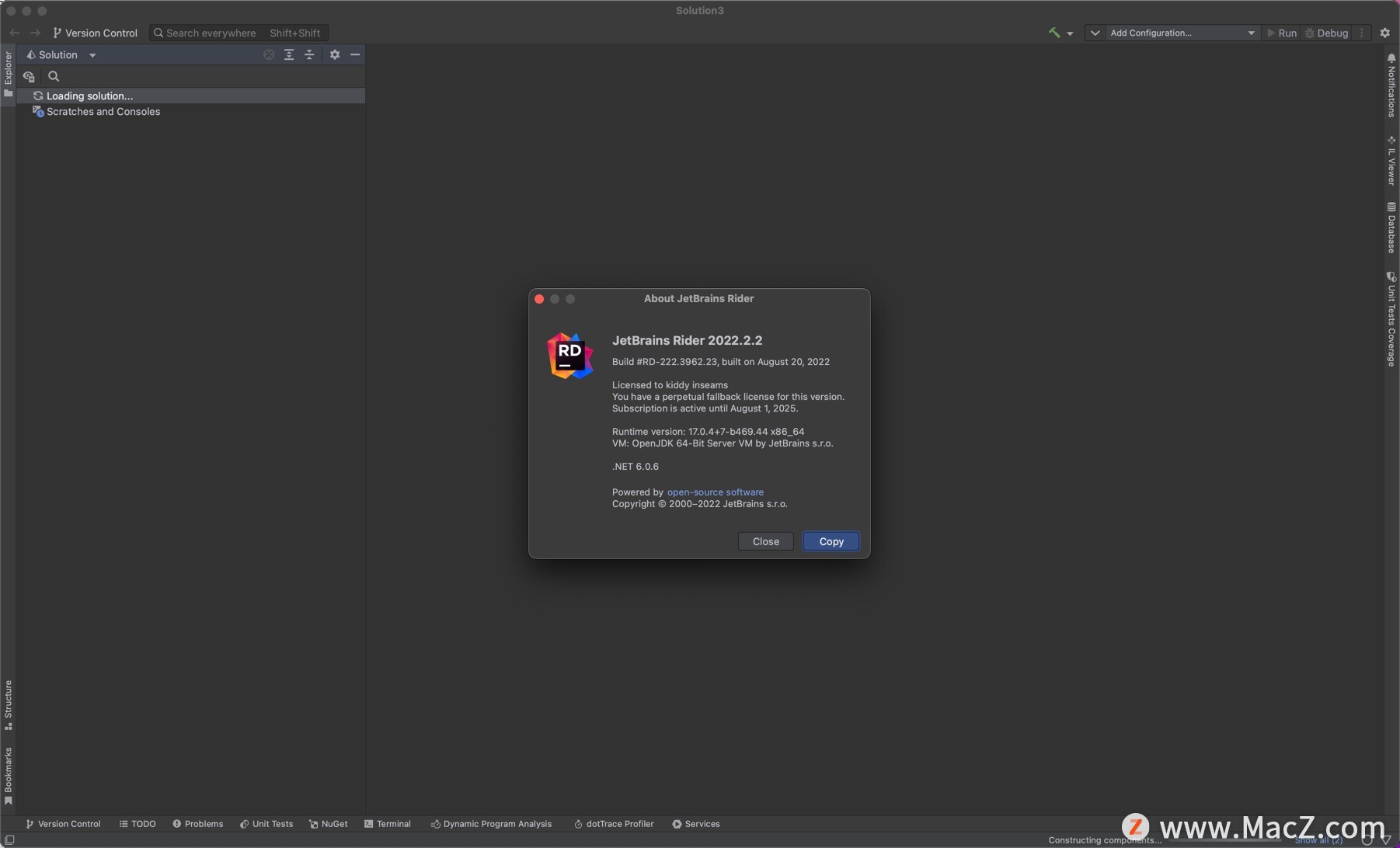The height and width of the screenshot is (848, 1400).
Task: Collapse all nodes in Solution explorer
Action: 309,54
